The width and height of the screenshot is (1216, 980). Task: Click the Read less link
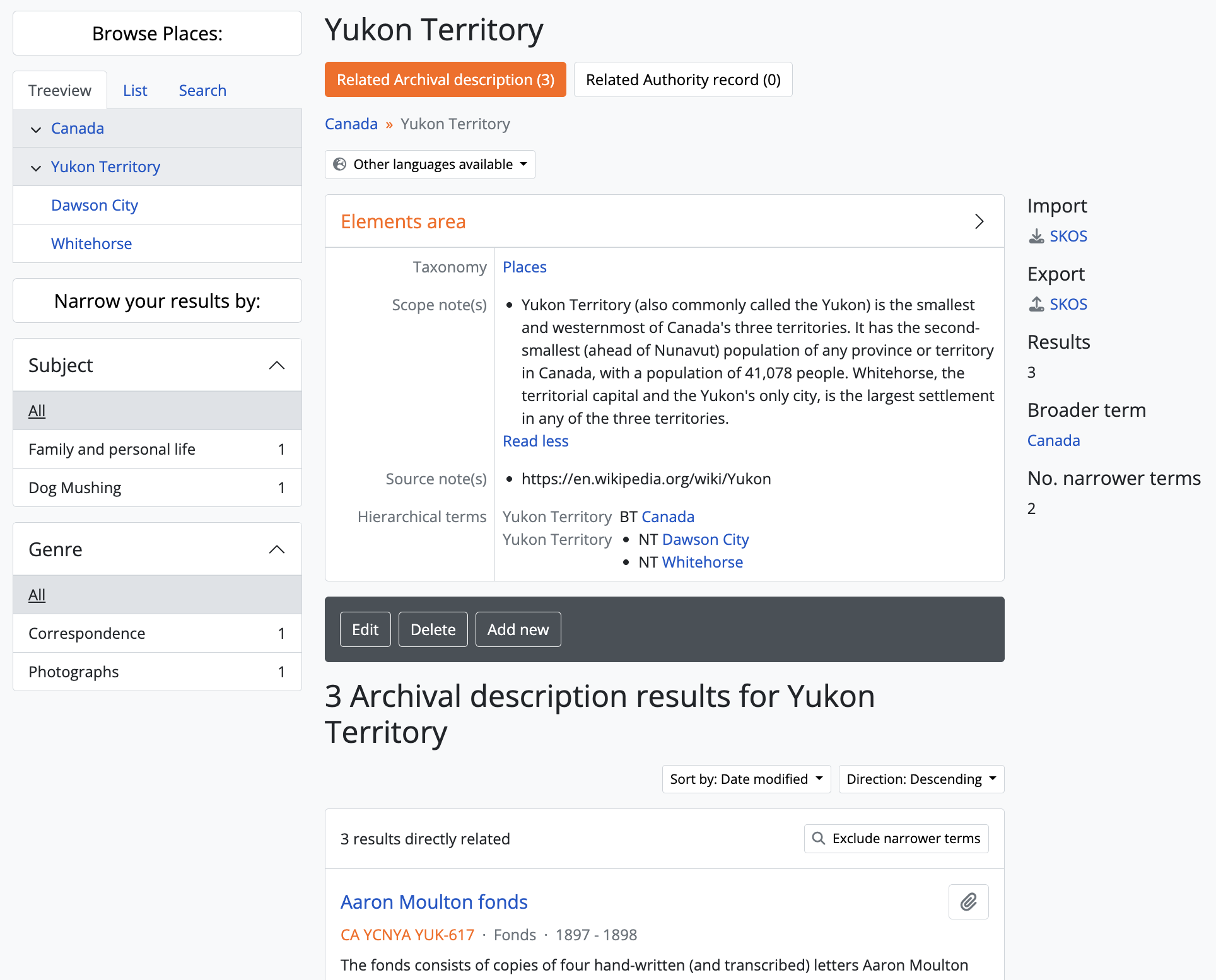tap(535, 441)
